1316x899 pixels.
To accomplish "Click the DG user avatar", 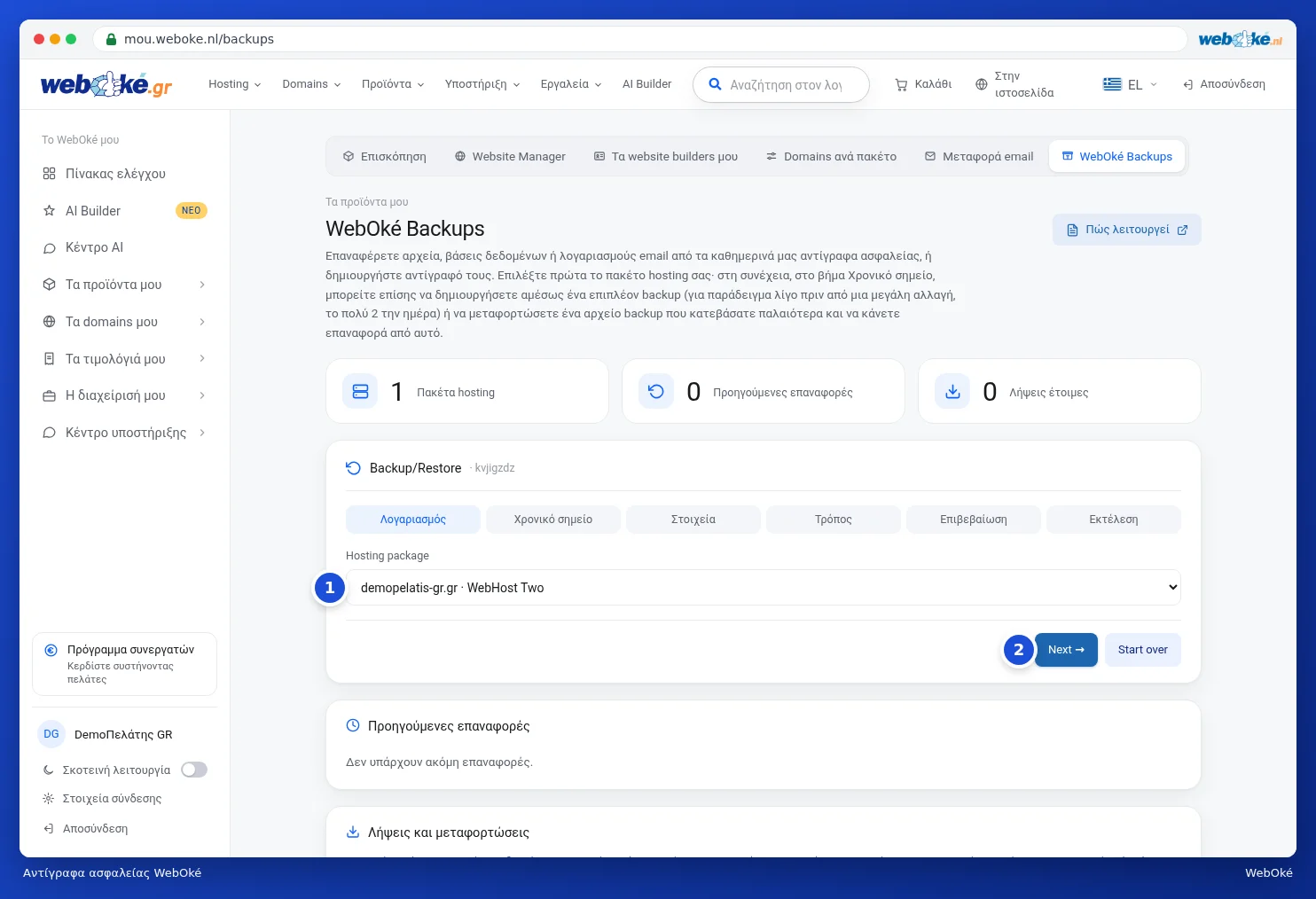I will click(x=51, y=734).
